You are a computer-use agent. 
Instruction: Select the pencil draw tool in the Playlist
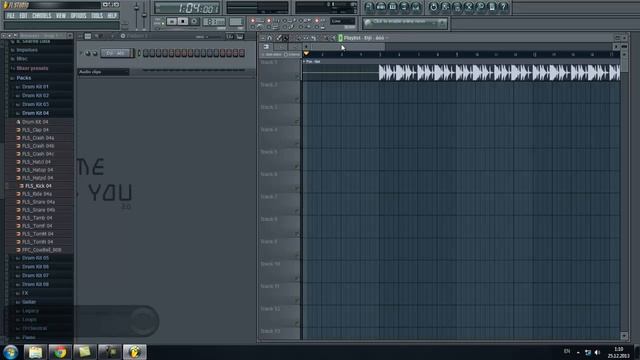point(279,38)
